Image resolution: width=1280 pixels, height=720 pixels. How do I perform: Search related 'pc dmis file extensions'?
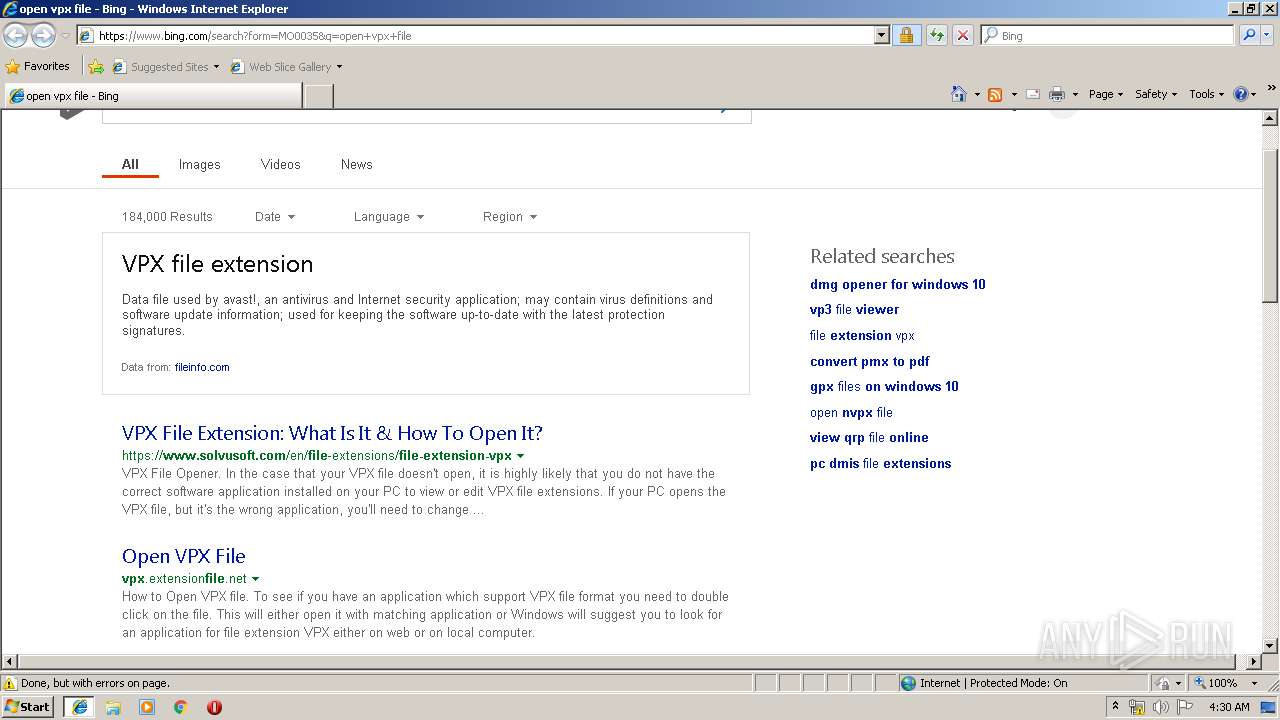(x=881, y=463)
